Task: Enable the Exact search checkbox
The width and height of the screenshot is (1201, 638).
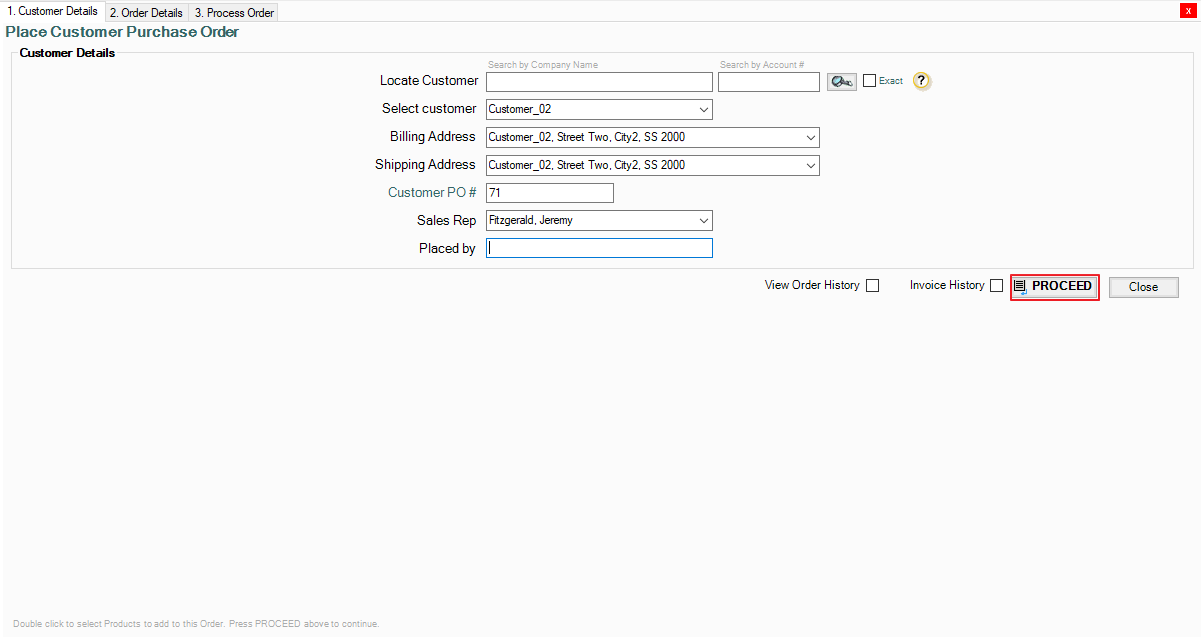Action: (x=869, y=81)
